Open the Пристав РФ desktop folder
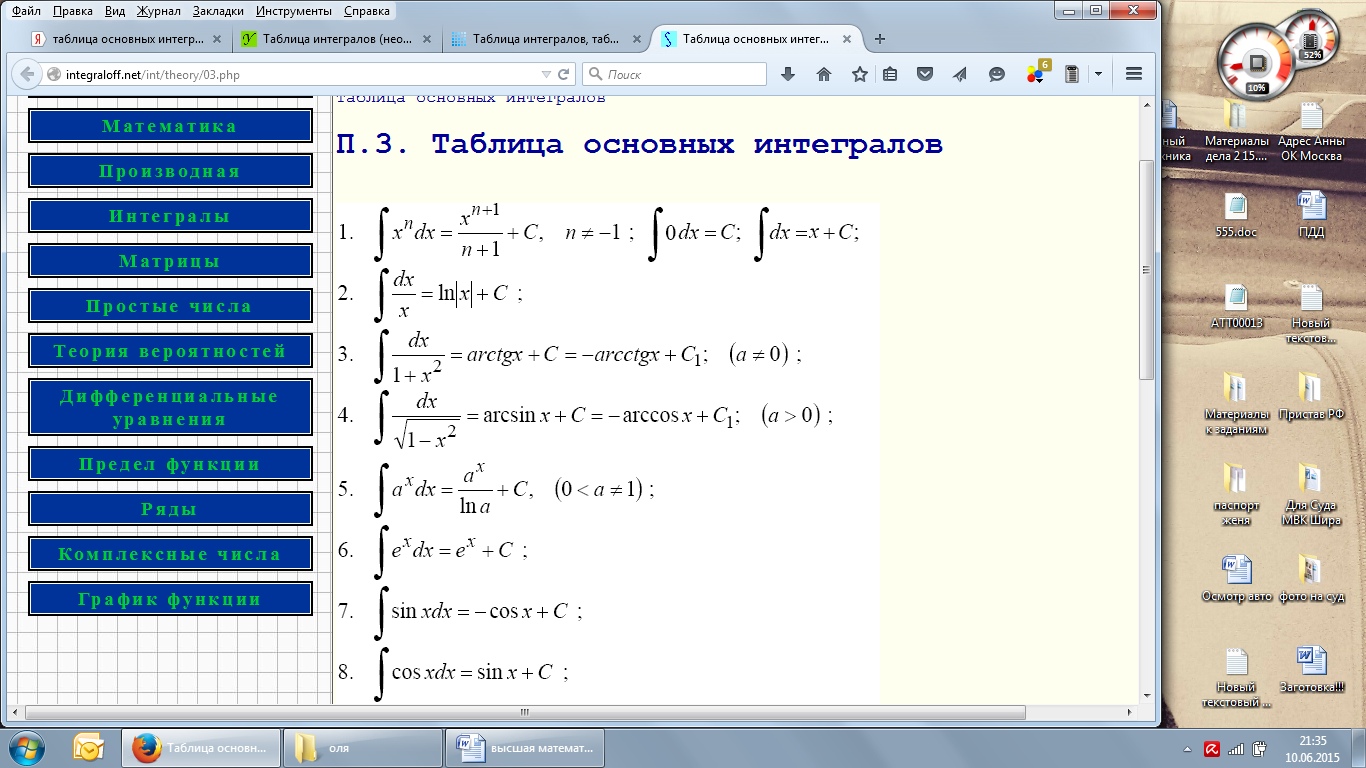 point(1311,398)
